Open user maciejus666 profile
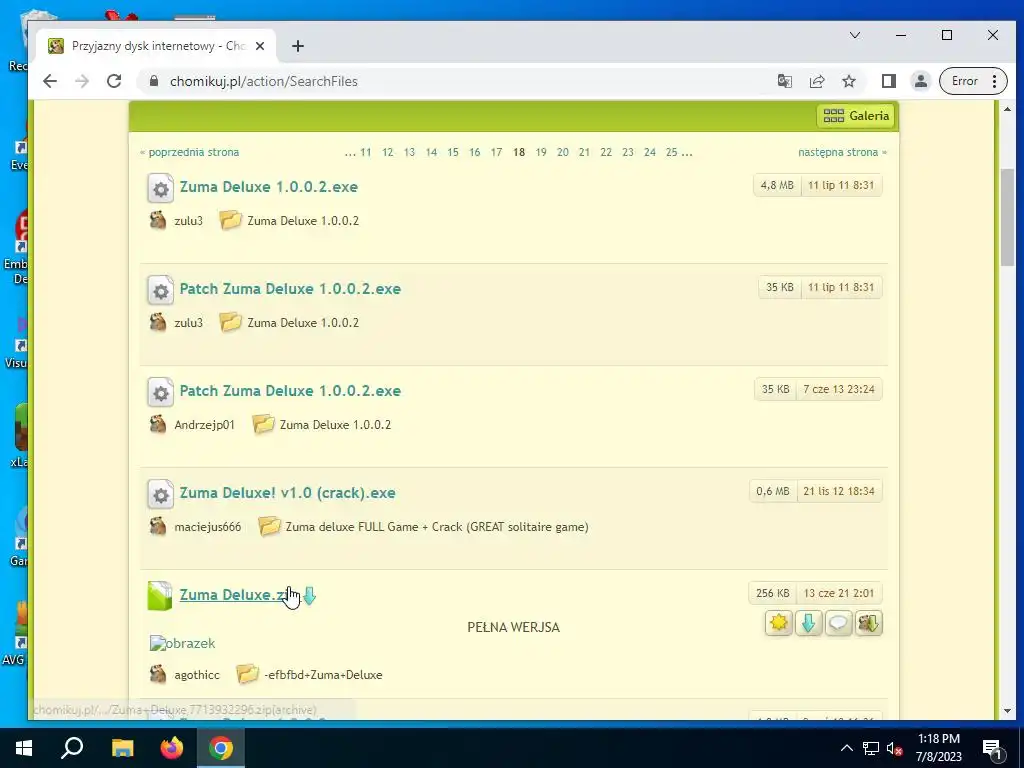Image resolution: width=1024 pixels, height=768 pixels. (x=207, y=526)
